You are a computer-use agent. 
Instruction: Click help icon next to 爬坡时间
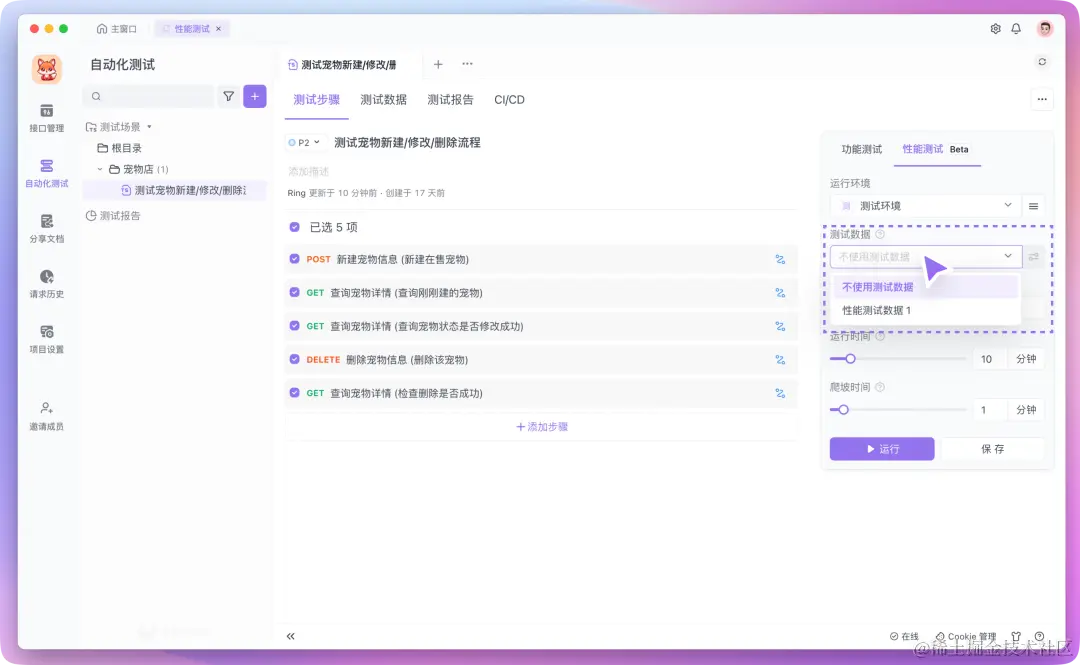[x=880, y=387]
